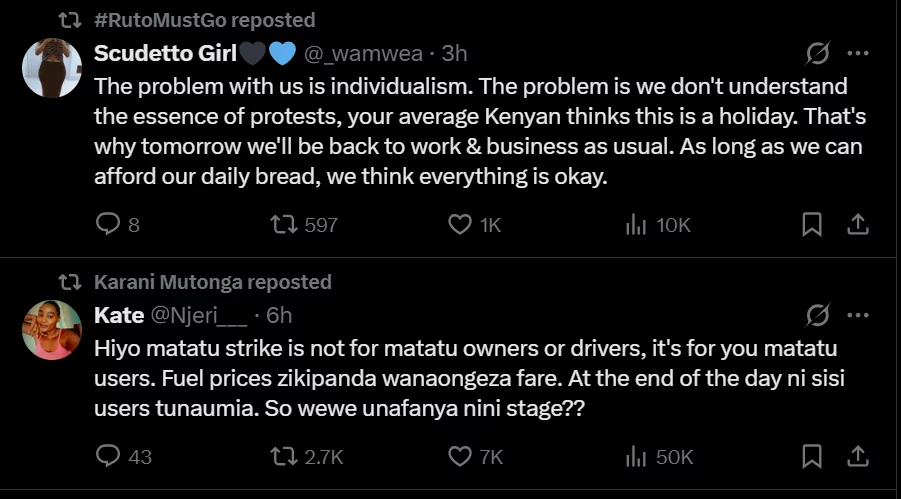Open Karani Mutonga reposted link

click(213, 282)
